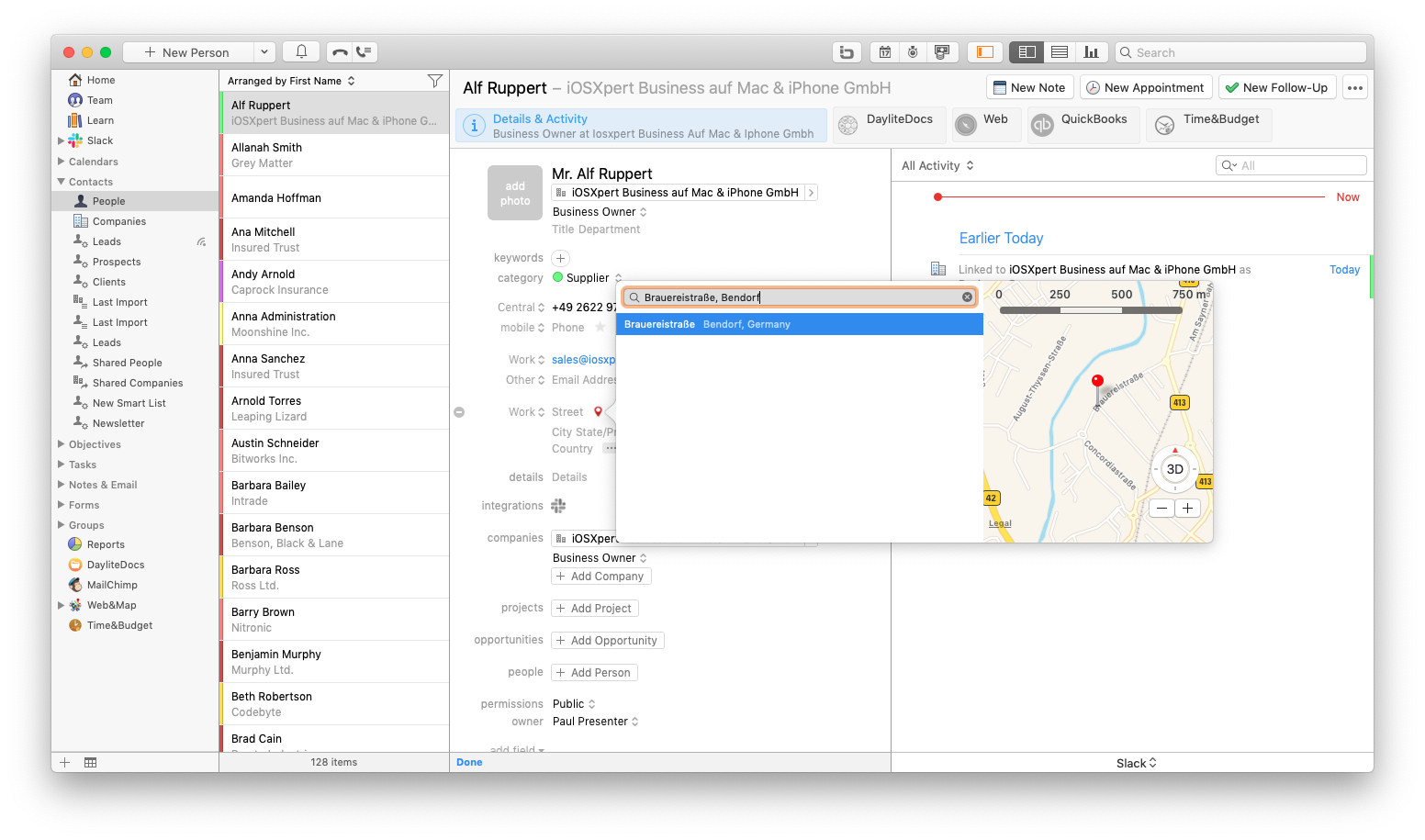Switch to list-only view mode
The width and height of the screenshot is (1425, 840).
(1060, 52)
